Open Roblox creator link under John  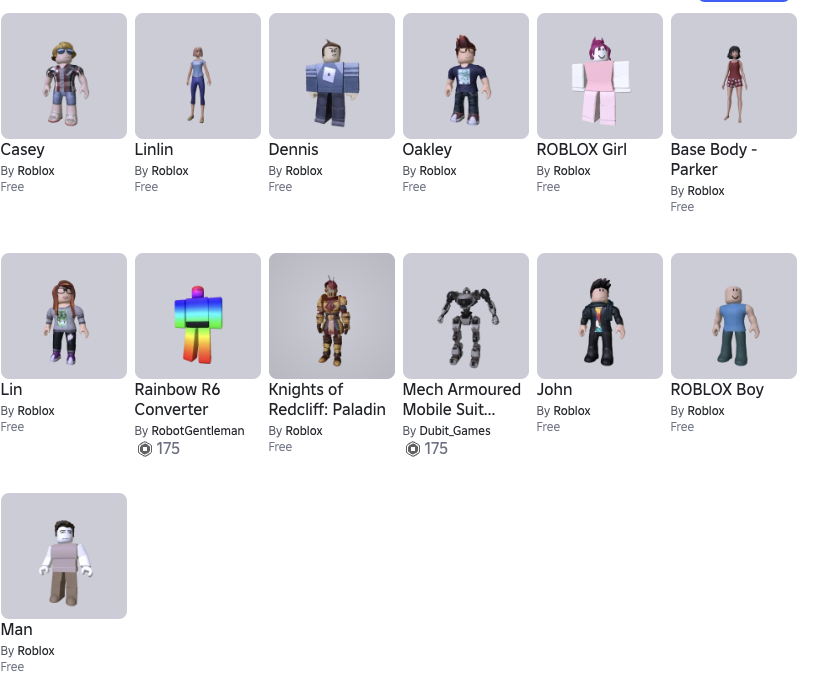pyautogui.click(x=572, y=411)
